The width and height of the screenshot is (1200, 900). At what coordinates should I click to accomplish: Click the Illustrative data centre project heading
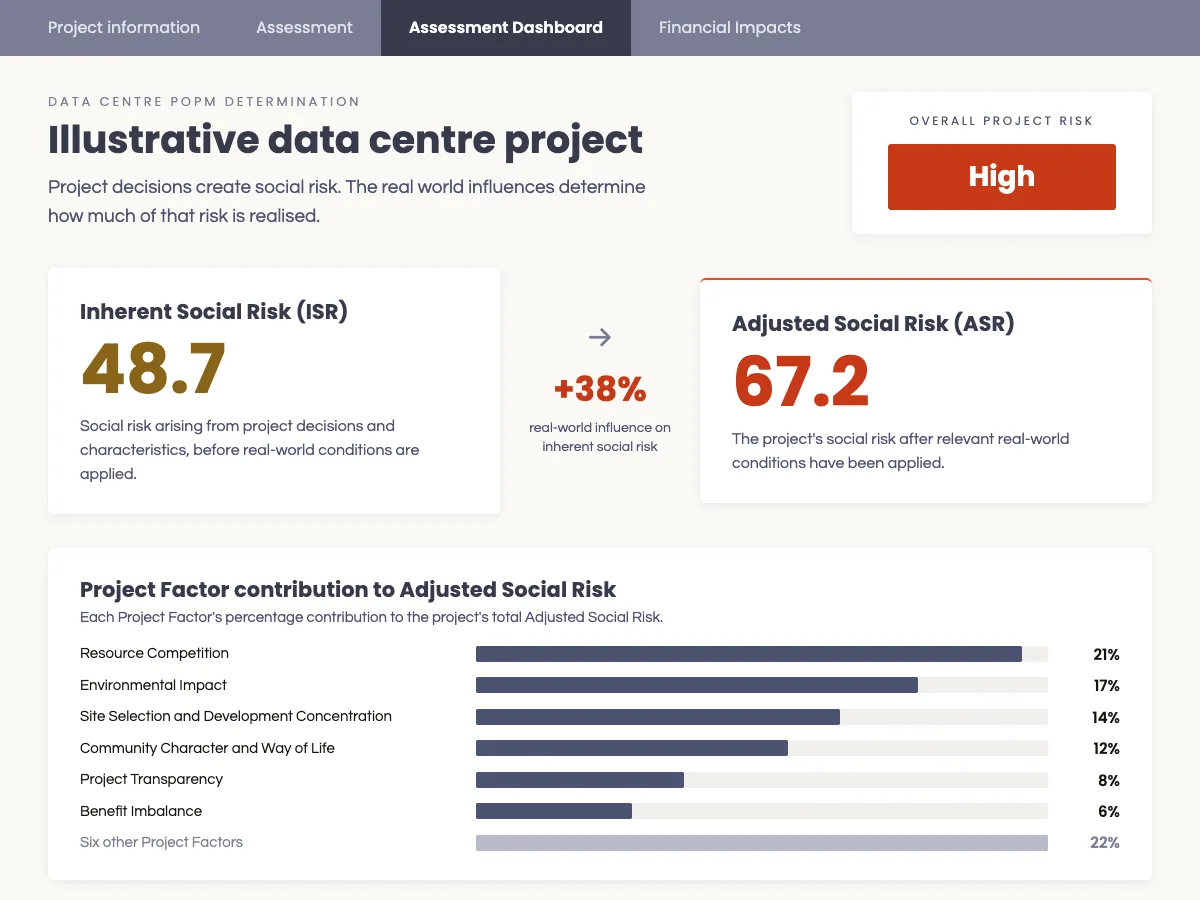[345, 139]
